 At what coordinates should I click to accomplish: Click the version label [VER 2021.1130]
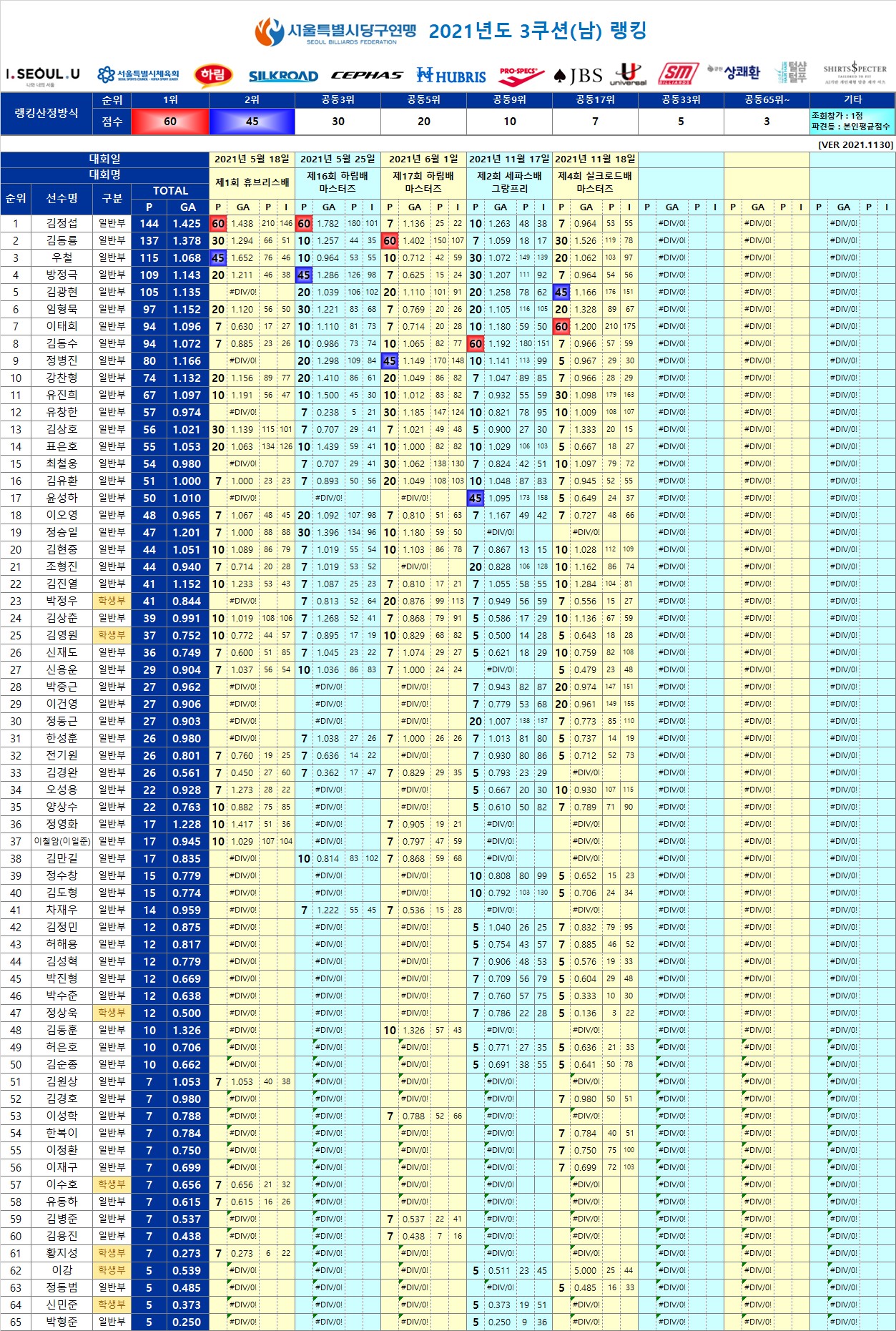click(855, 144)
